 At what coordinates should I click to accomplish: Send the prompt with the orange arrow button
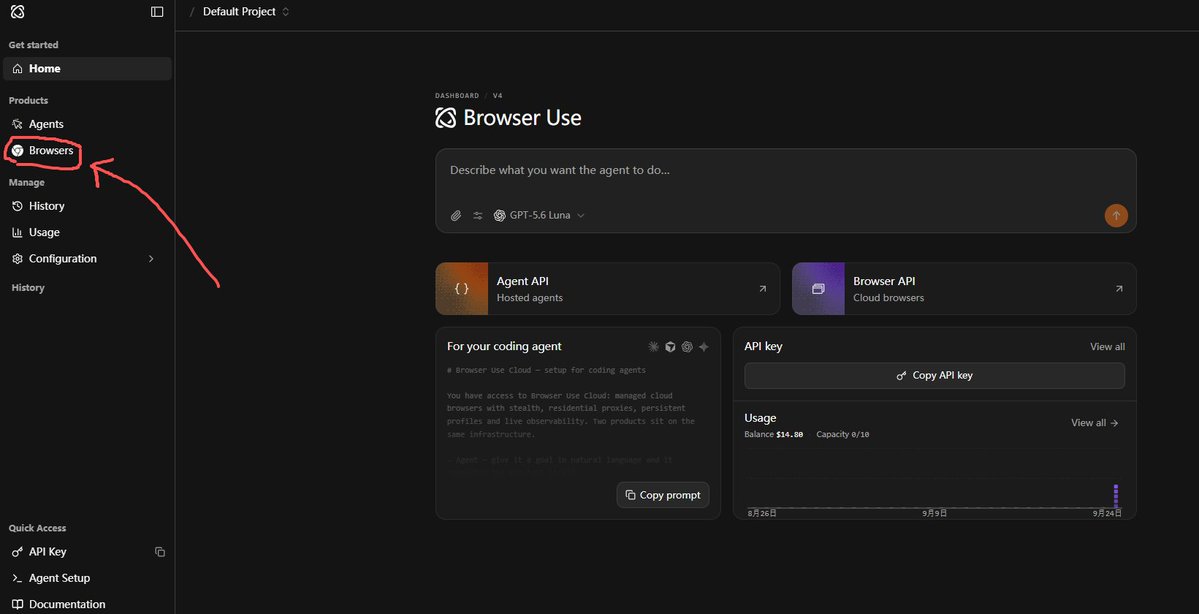pos(1116,216)
